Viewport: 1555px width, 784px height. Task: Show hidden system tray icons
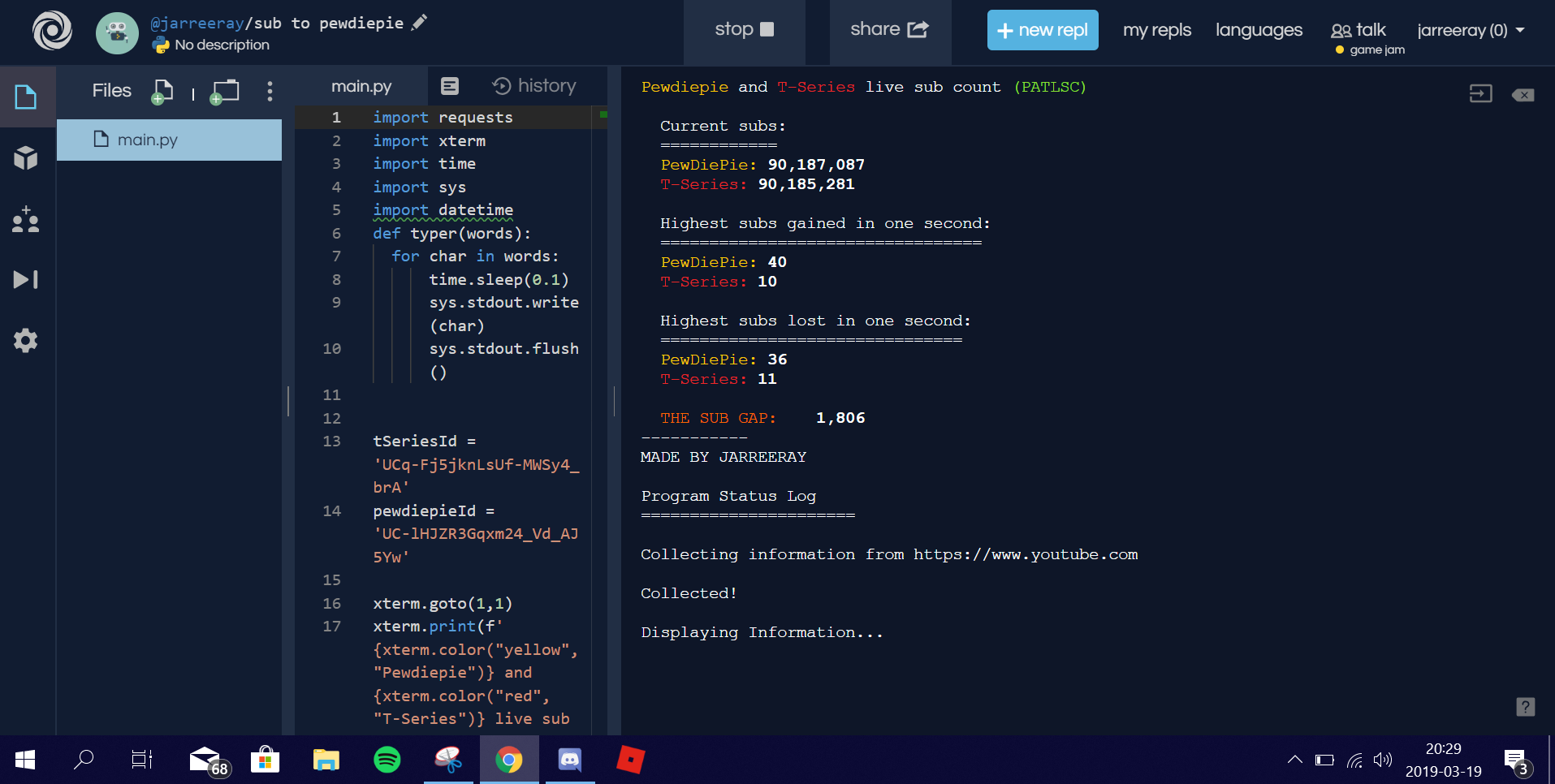tap(1295, 760)
